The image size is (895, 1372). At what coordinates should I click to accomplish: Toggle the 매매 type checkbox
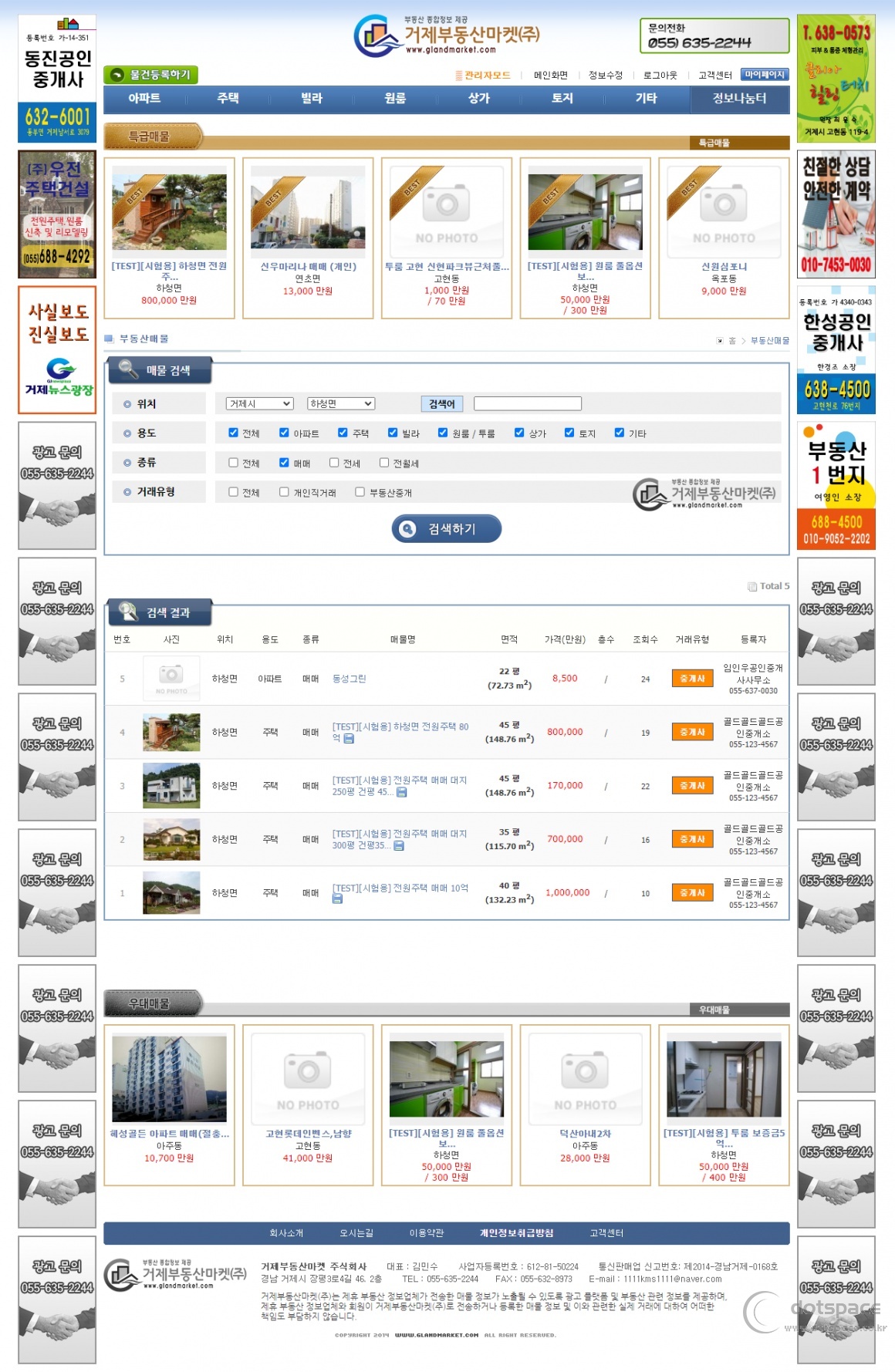tap(284, 463)
